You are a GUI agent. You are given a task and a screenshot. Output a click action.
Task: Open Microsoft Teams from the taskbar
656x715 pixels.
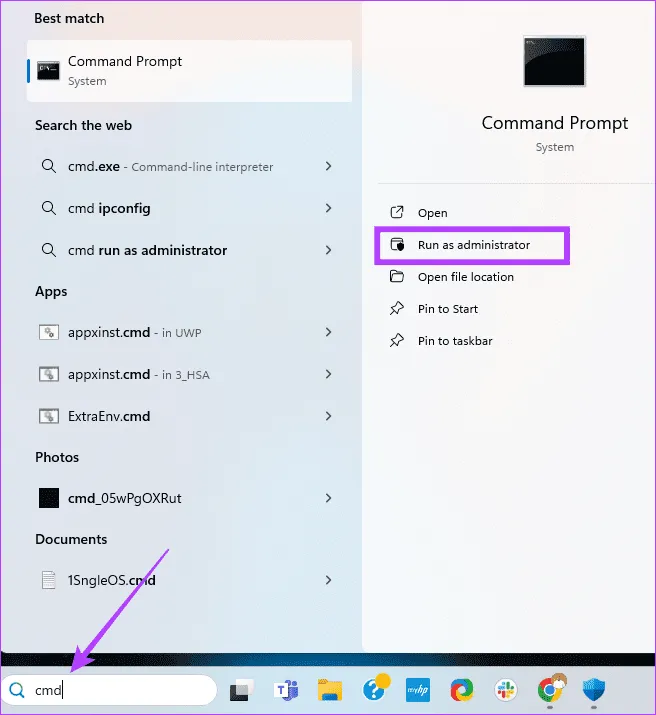coord(286,690)
